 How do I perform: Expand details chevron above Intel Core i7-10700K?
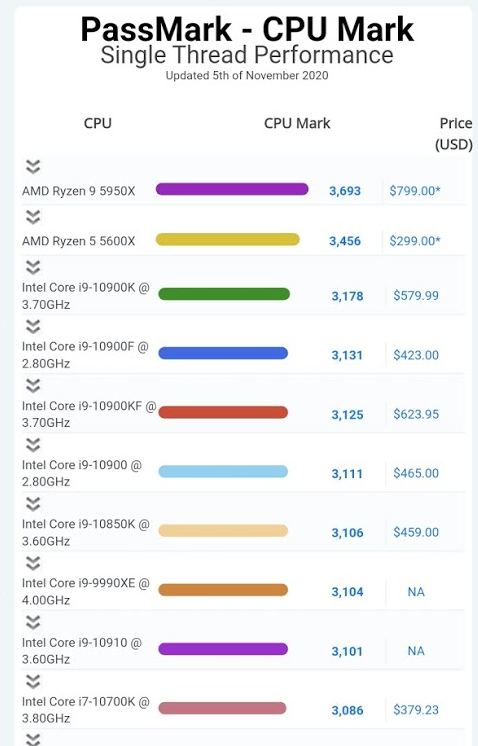point(33,682)
